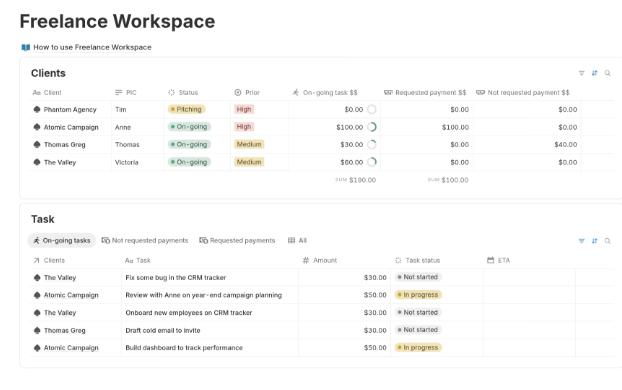Screen dimensions: 622x390
Task: Click the Pitching status tag
Action: (x=186, y=109)
